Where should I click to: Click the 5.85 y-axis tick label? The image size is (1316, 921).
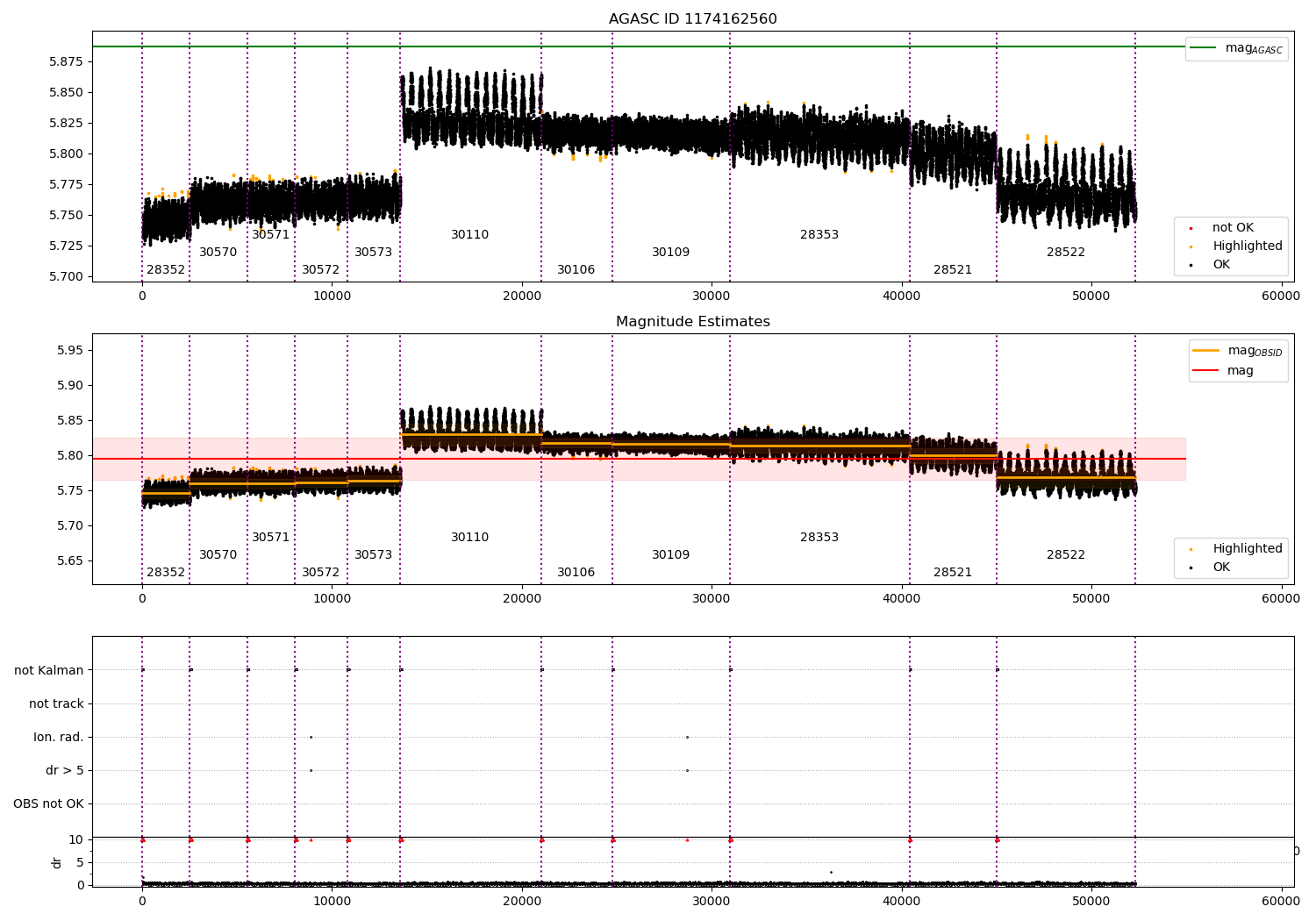[x=69, y=421]
